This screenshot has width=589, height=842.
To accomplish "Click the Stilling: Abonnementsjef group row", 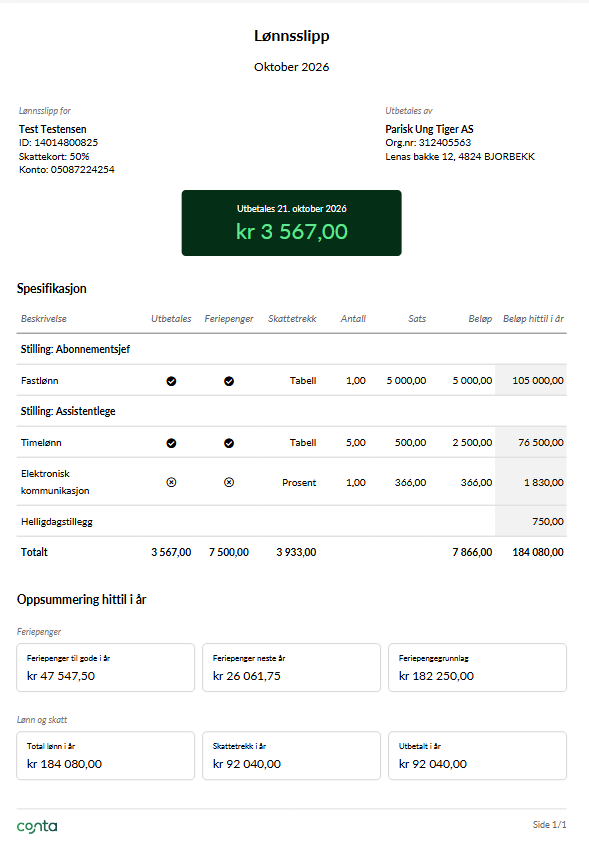I will (x=292, y=349).
